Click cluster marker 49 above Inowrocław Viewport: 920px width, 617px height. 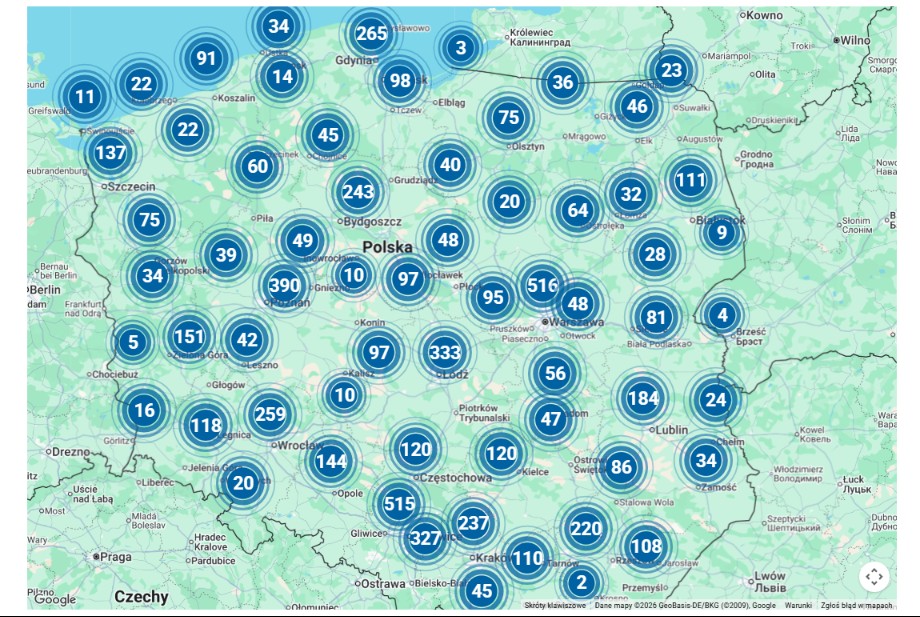coord(302,240)
